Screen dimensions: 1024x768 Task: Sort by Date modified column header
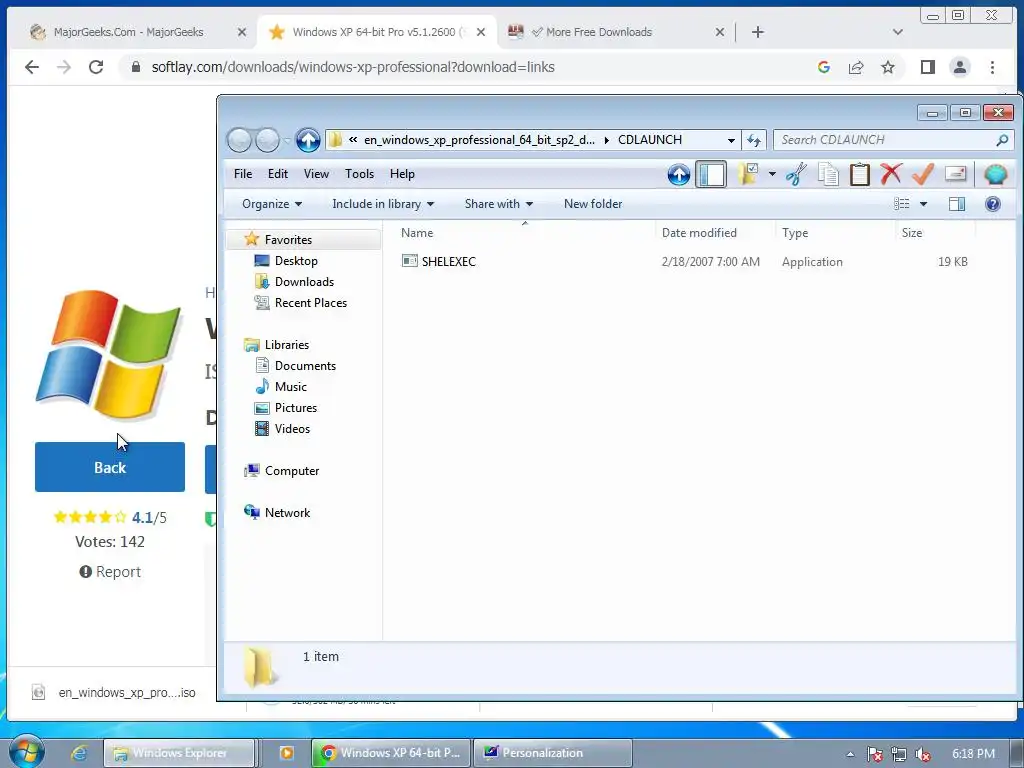coord(699,233)
